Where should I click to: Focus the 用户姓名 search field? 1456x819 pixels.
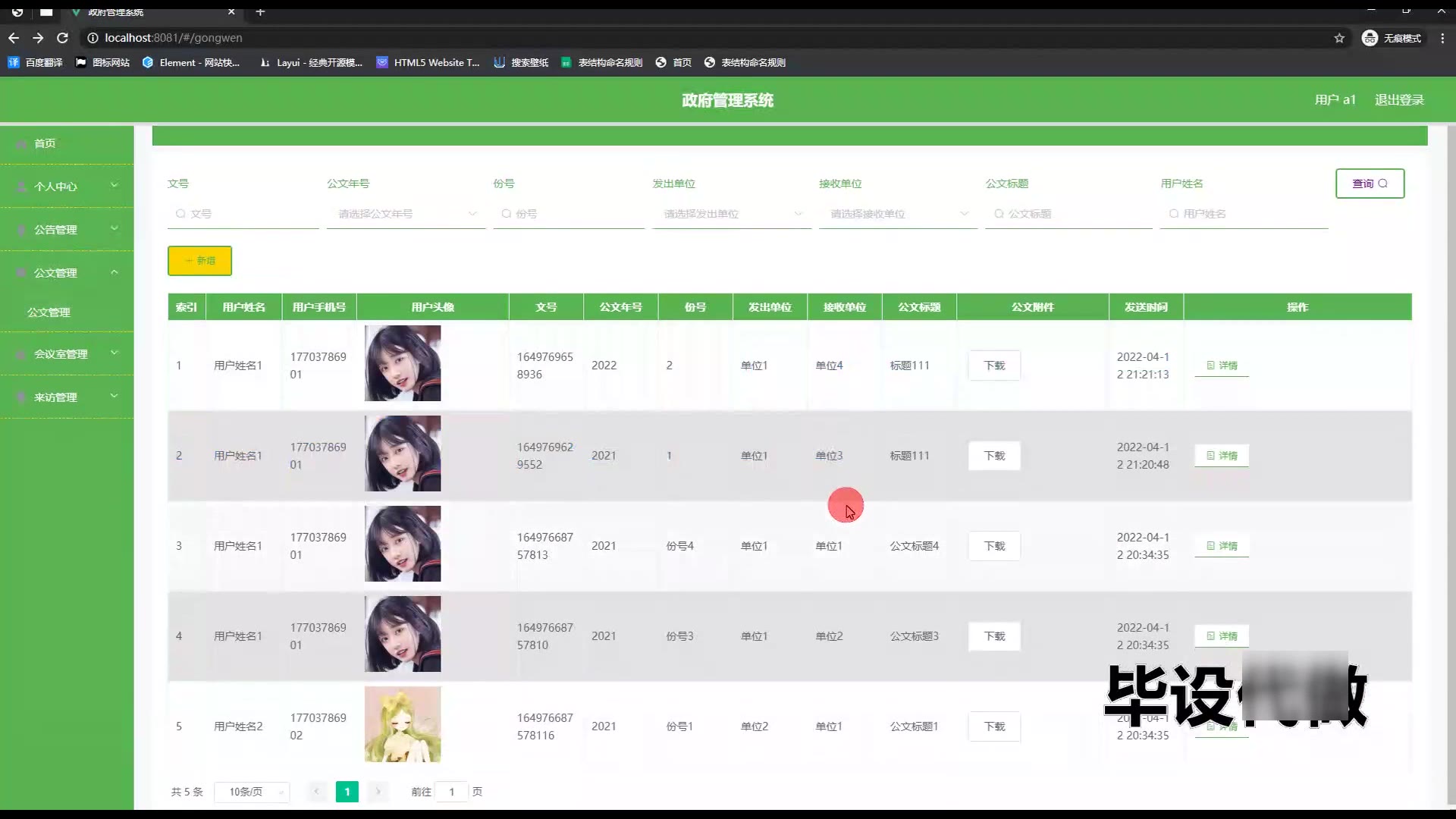[x=1244, y=214]
